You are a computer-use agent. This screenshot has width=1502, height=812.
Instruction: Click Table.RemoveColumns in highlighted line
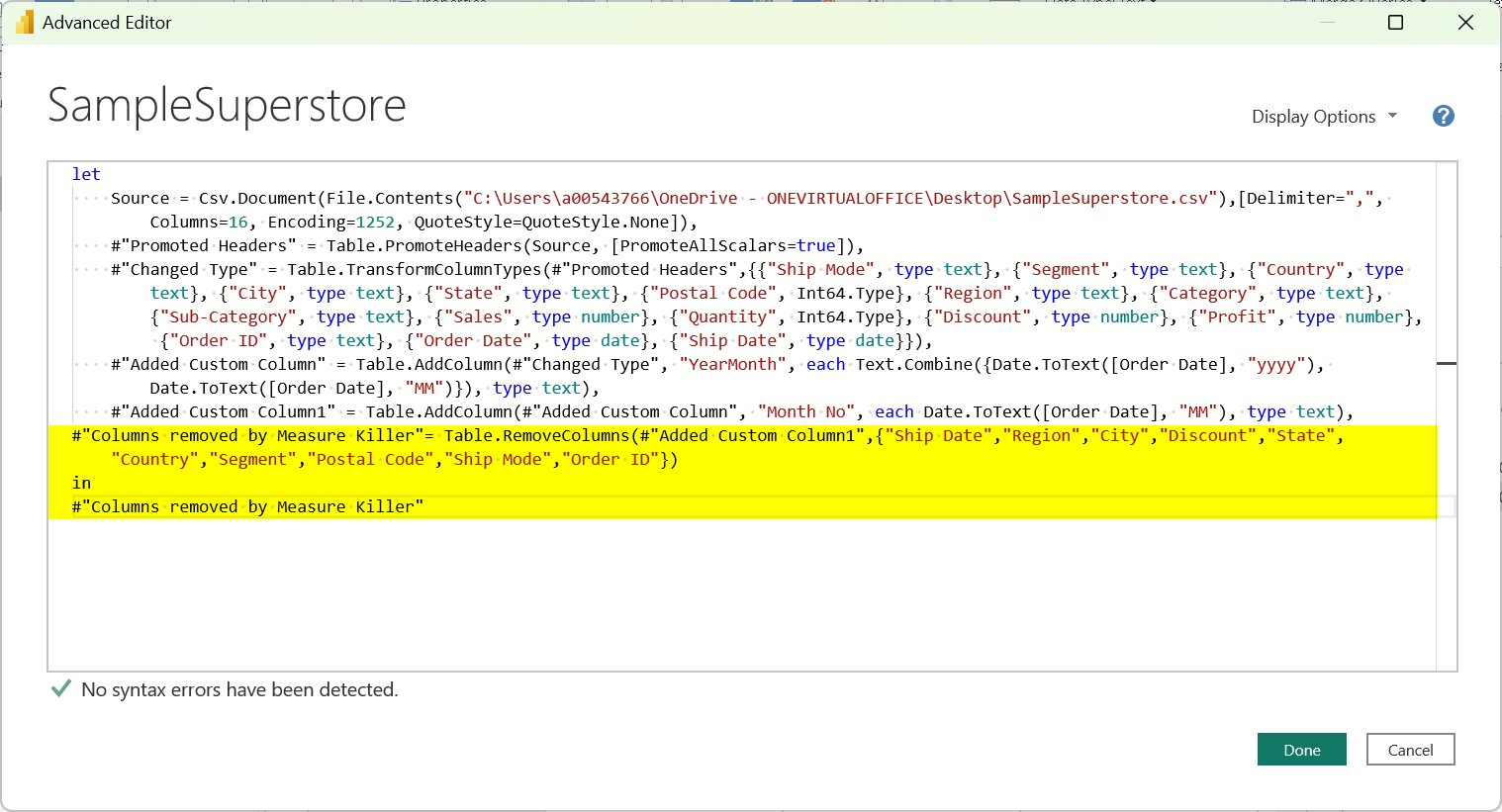pos(536,435)
